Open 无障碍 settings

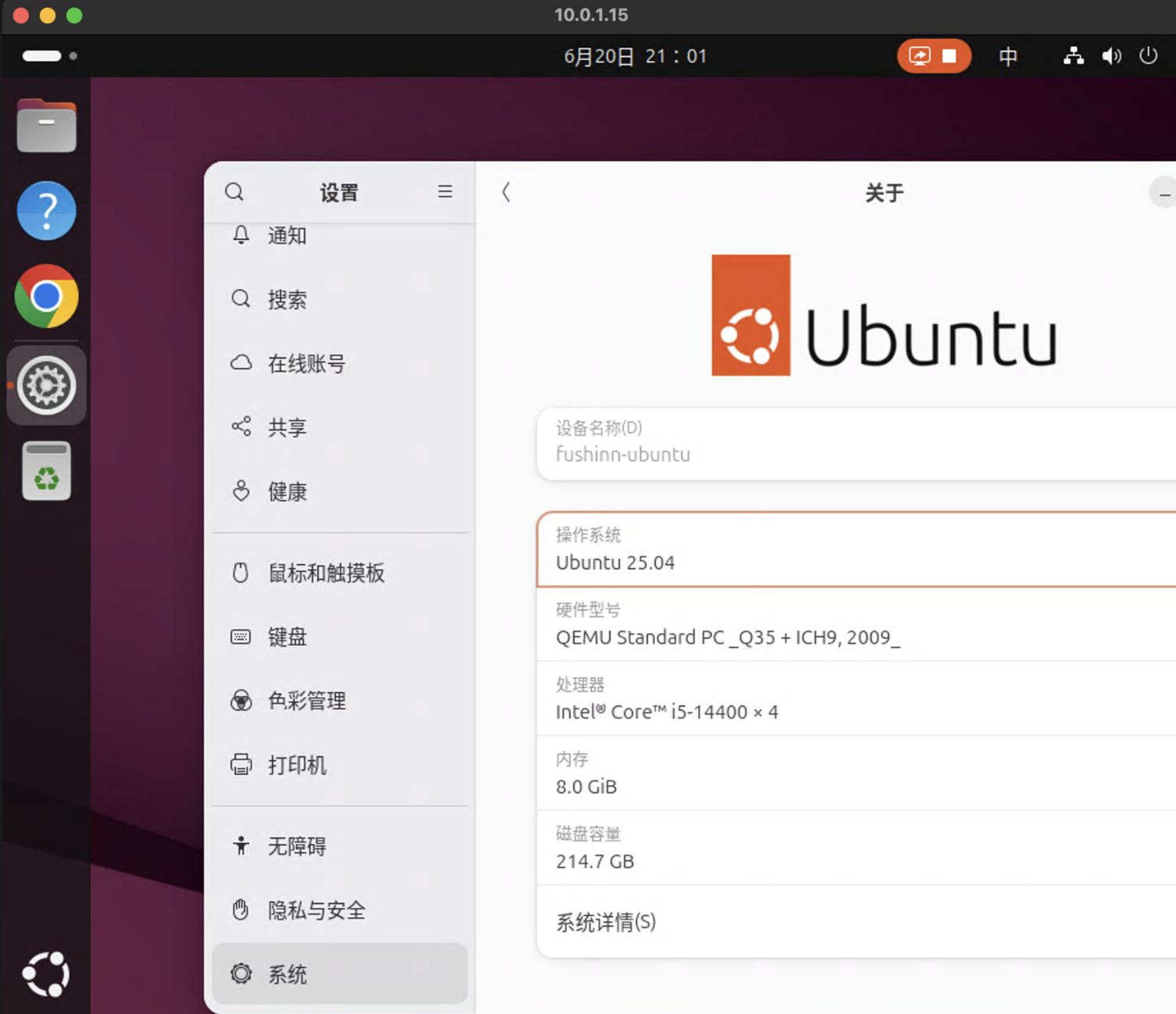(340, 846)
